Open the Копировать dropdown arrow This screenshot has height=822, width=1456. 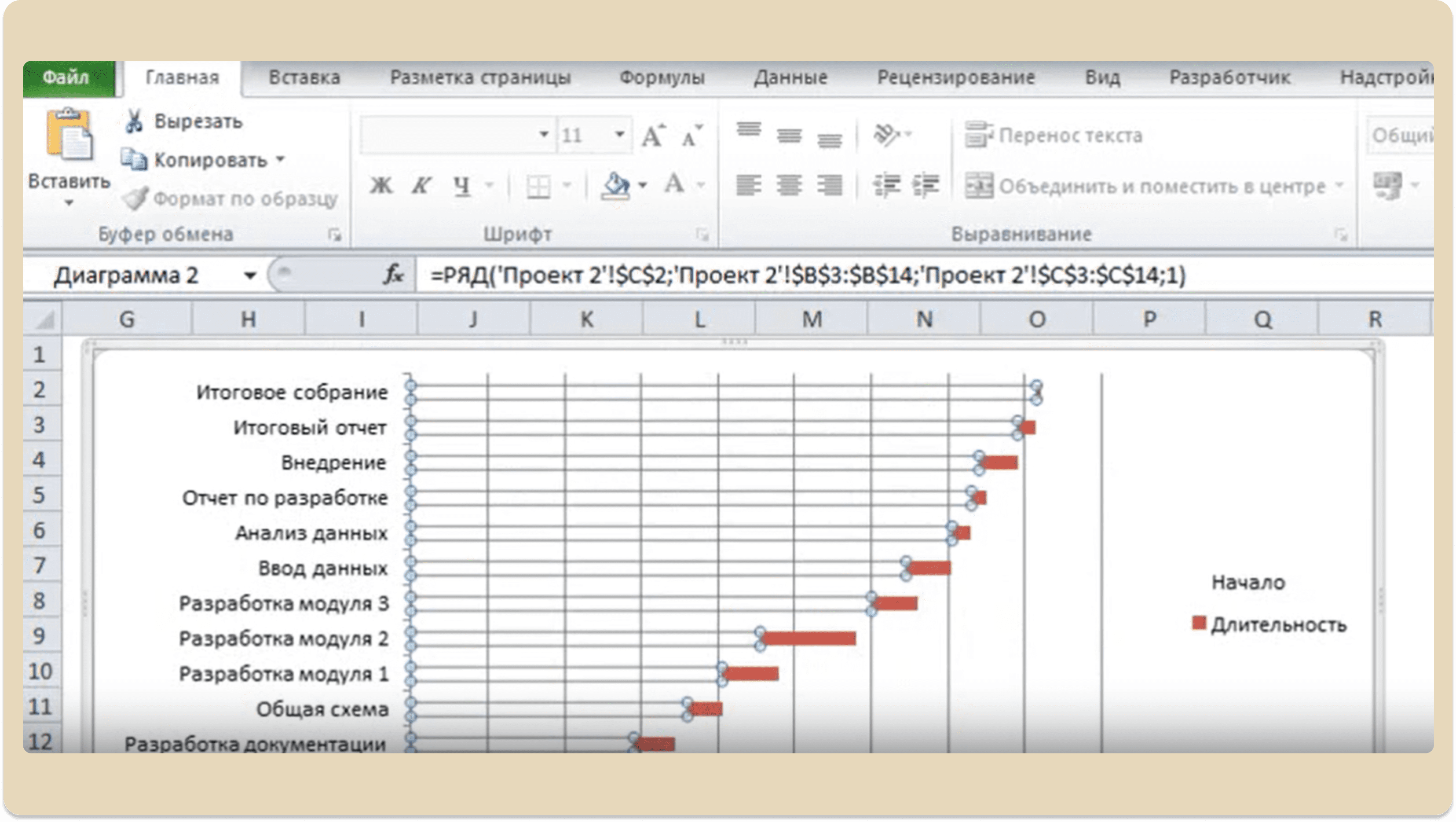[280, 160]
